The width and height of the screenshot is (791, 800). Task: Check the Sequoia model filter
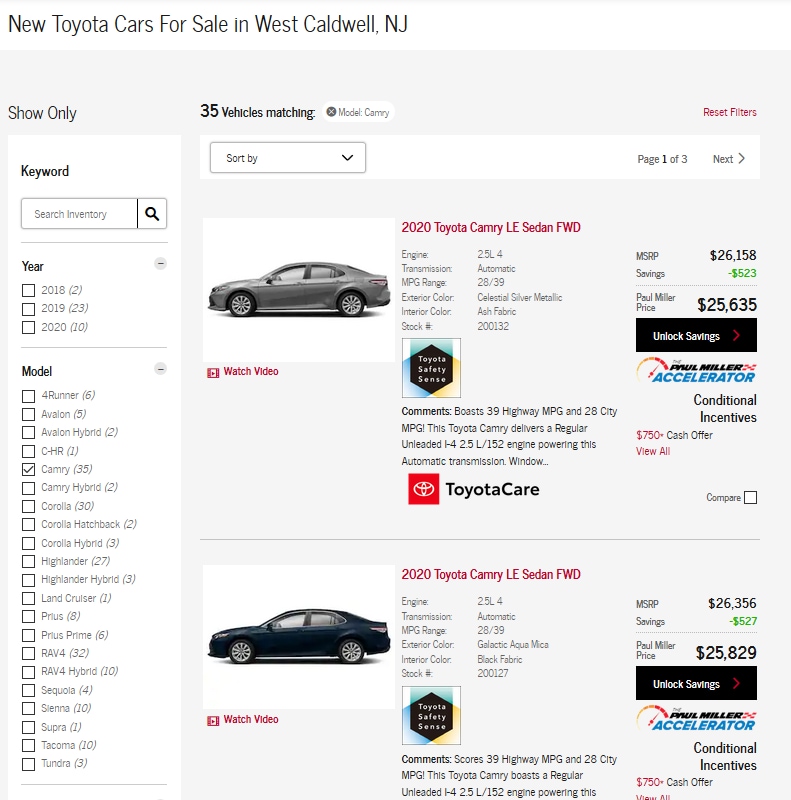tap(29, 690)
